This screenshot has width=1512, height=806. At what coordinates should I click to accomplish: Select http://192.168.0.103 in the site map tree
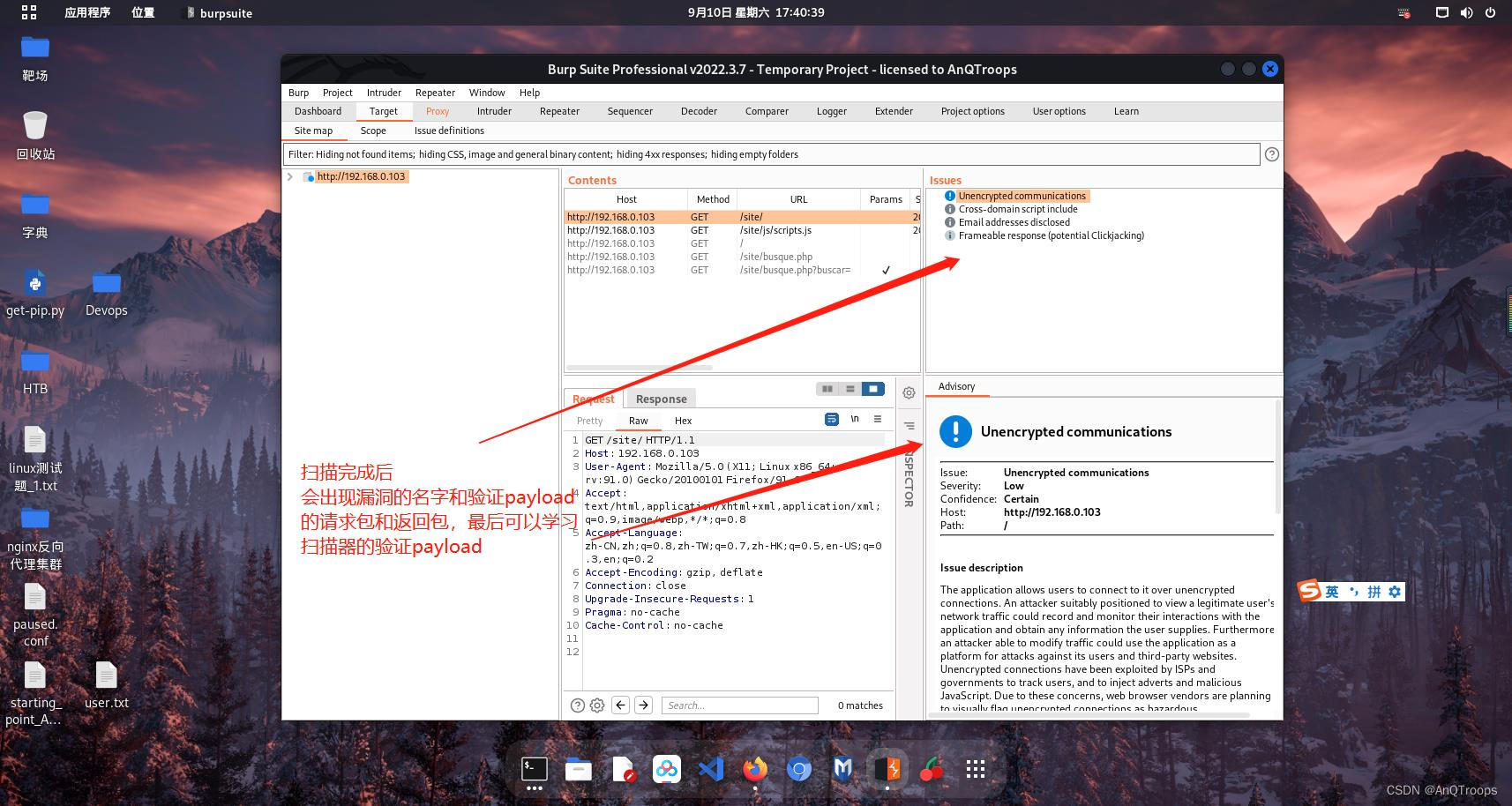tap(361, 176)
